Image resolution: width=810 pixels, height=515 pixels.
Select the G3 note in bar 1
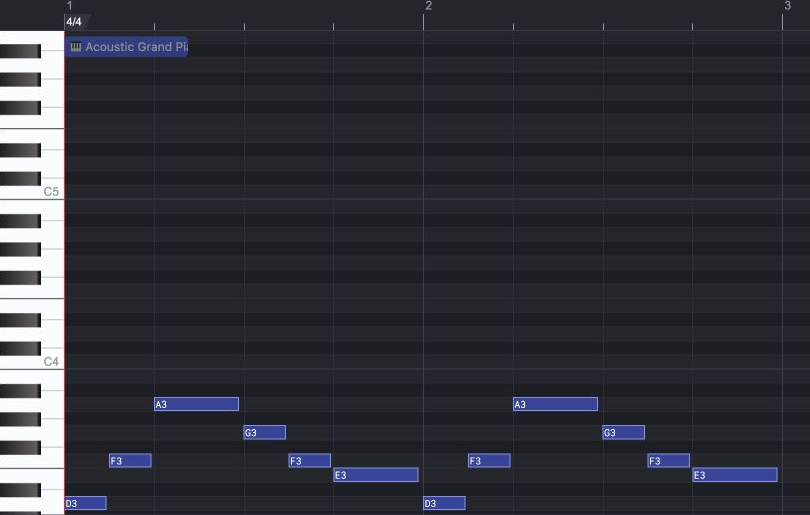264,432
